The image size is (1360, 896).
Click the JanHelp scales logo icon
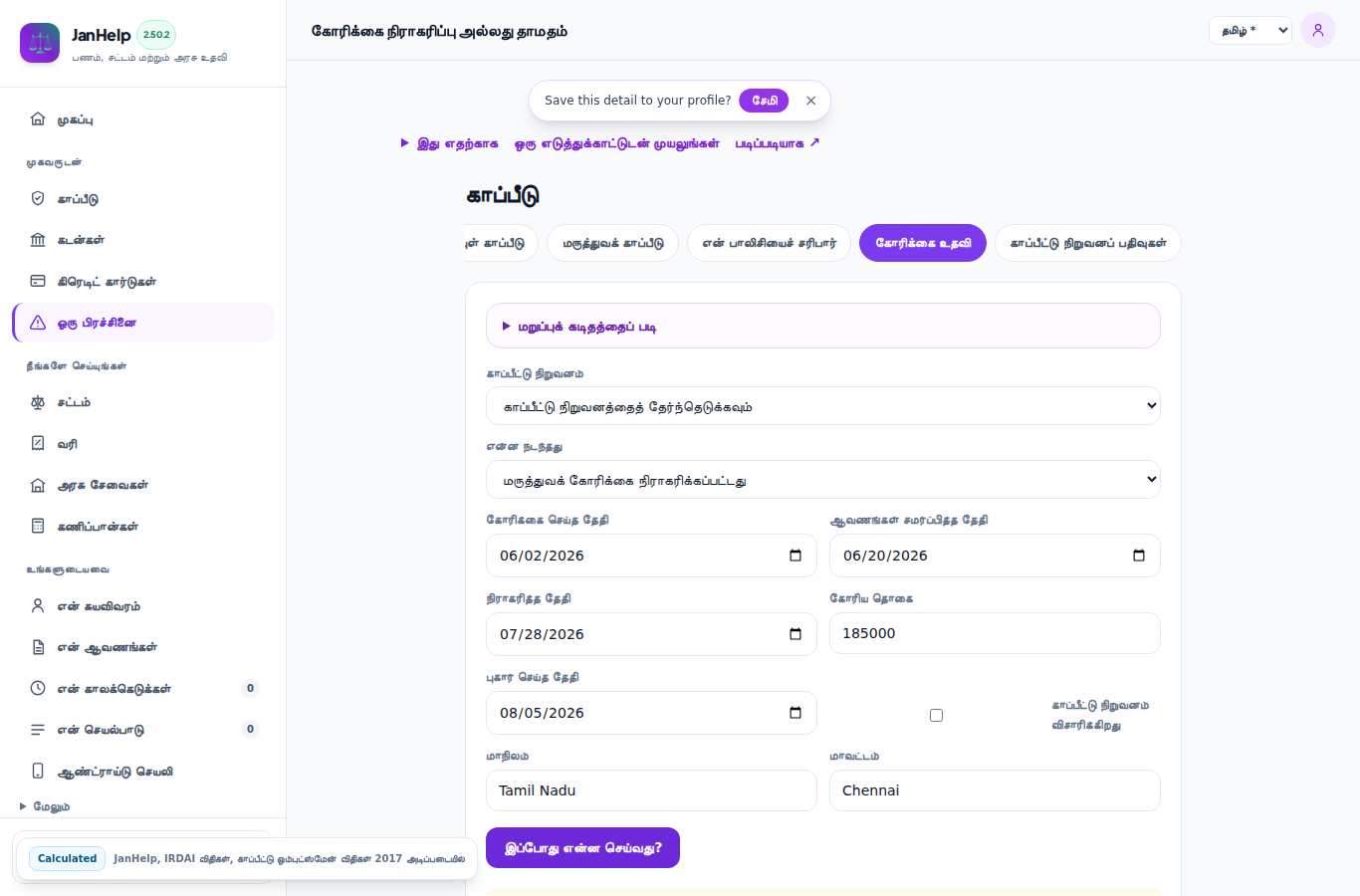[40, 43]
